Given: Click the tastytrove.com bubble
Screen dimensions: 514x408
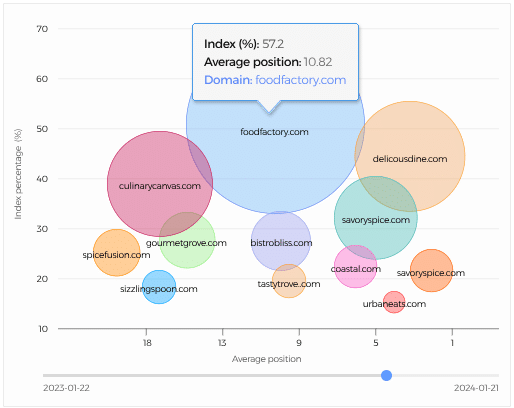Looking at the screenshot, I should [289, 281].
